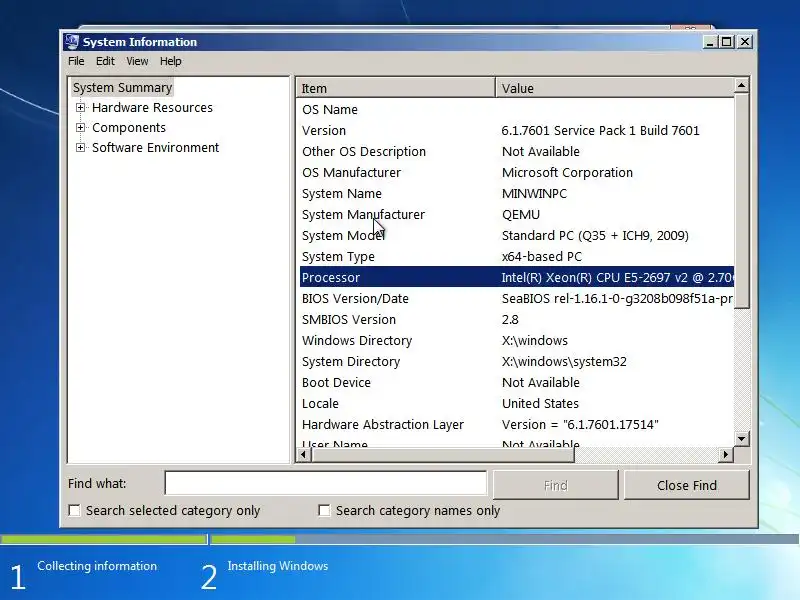Click the Value column header

[x=615, y=88]
